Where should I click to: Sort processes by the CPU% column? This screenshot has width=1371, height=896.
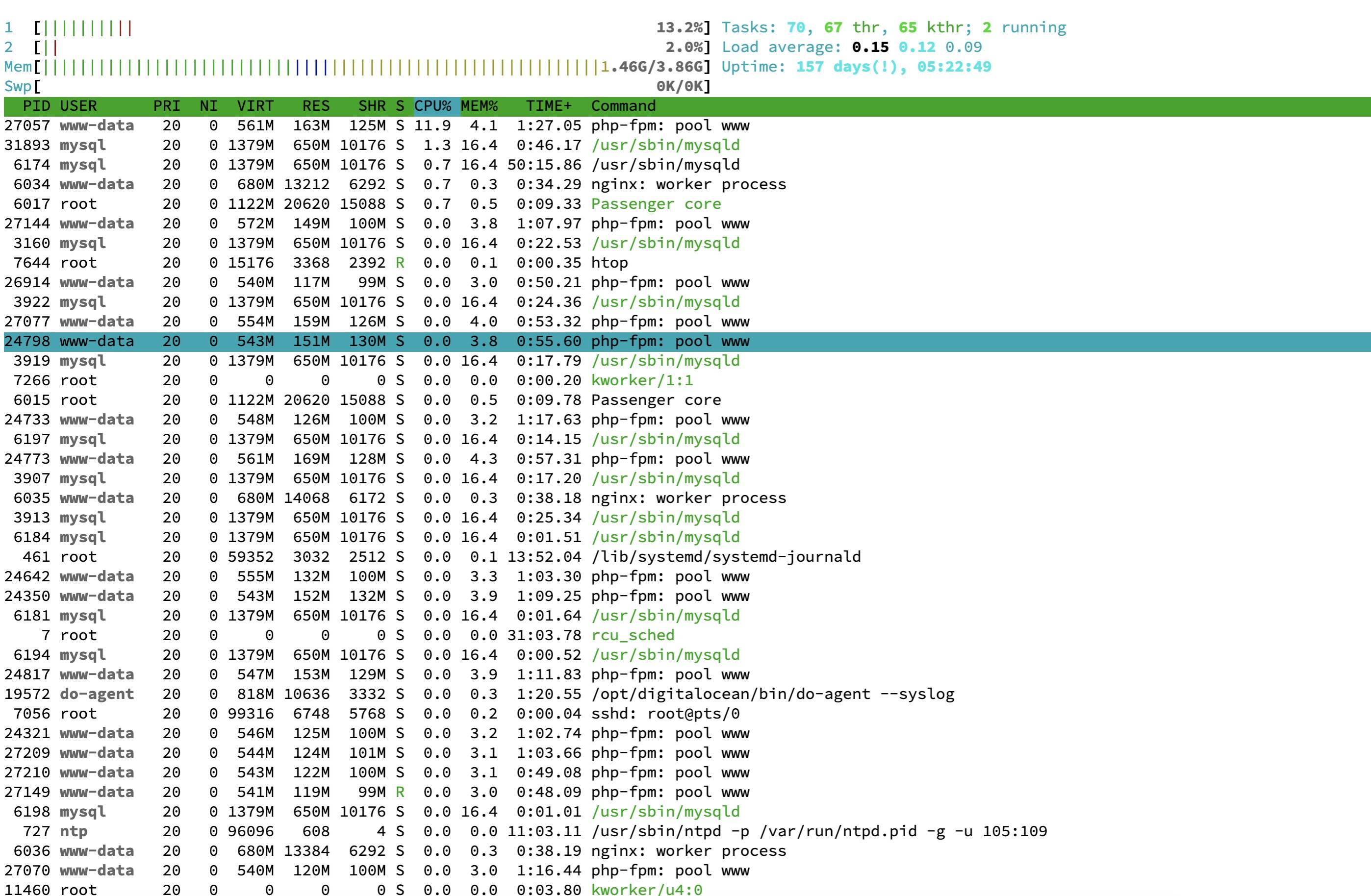432,106
